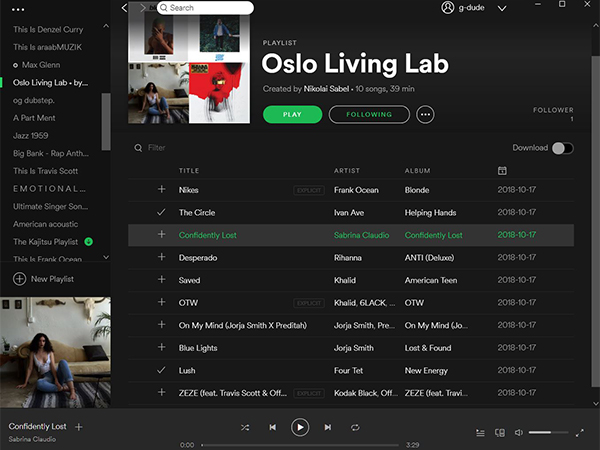Go forward with the right arrow navigation icon

pos(143,8)
